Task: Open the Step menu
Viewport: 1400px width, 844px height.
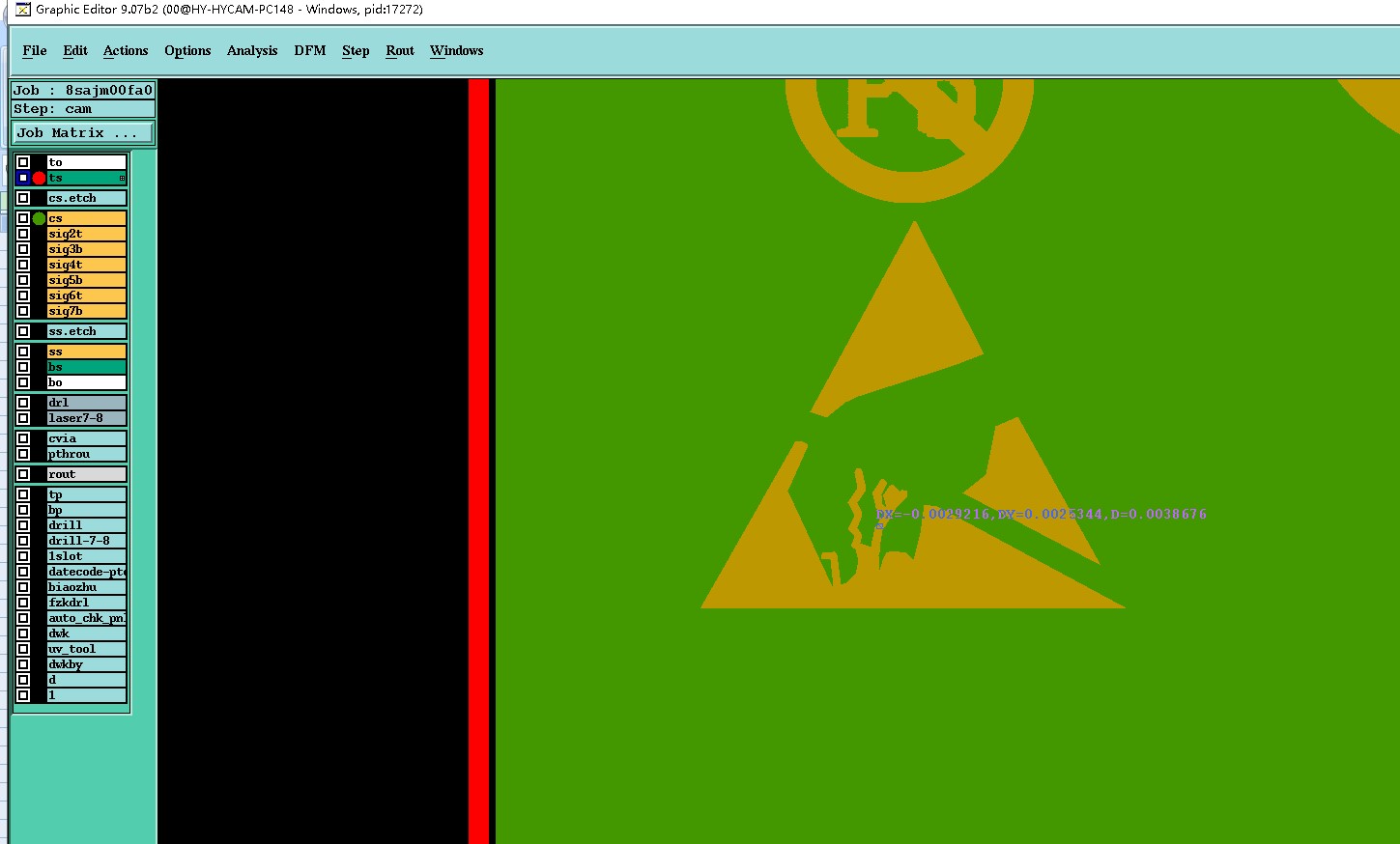Action: [x=356, y=51]
